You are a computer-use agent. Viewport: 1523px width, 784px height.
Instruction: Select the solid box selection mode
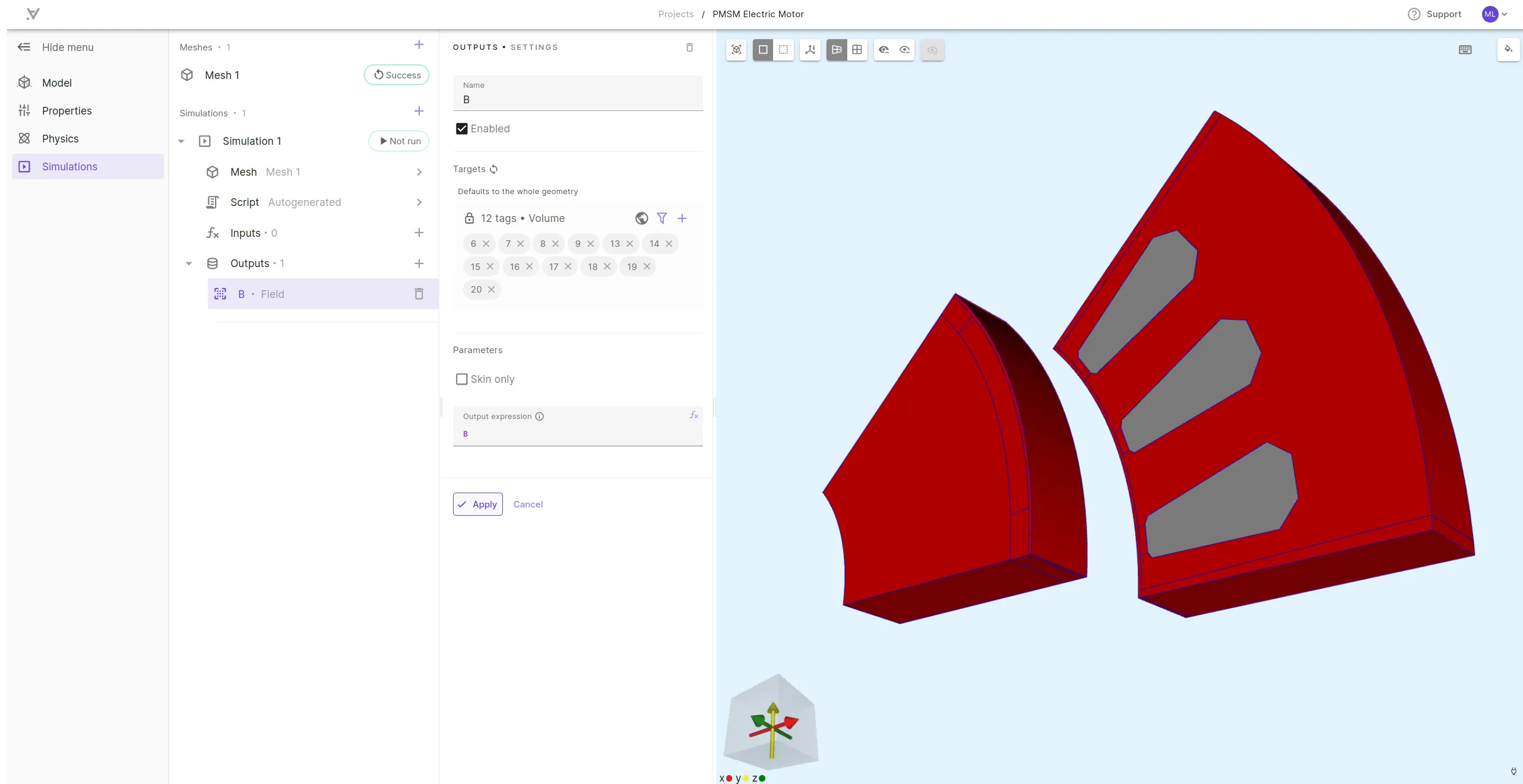pos(763,50)
